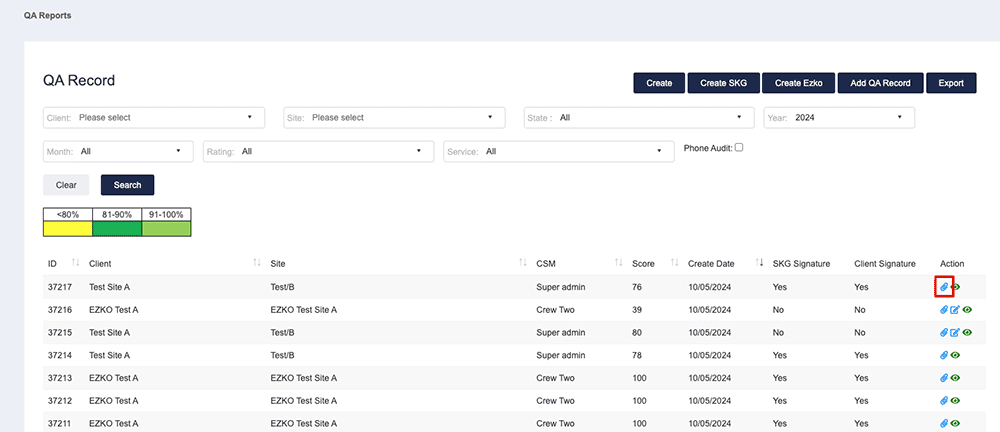Click the yellow <80% legend swatch

[67, 229]
